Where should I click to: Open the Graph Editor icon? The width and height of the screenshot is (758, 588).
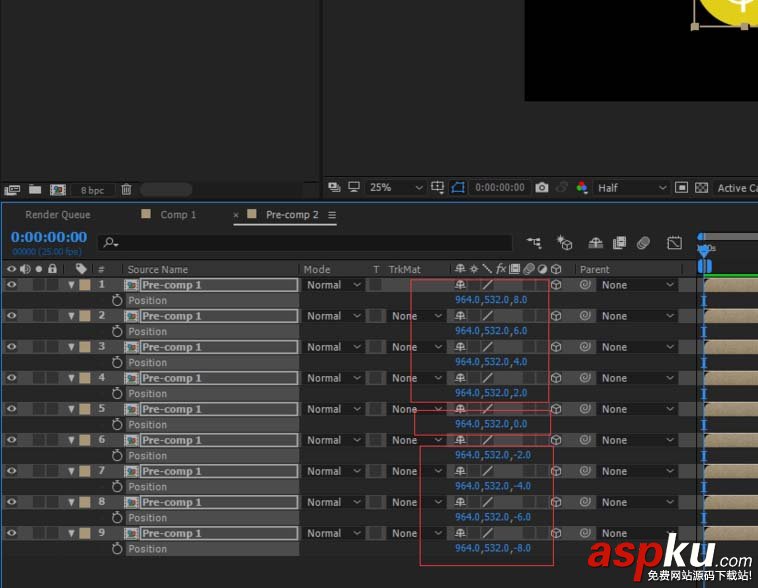pyautogui.click(x=674, y=243)
